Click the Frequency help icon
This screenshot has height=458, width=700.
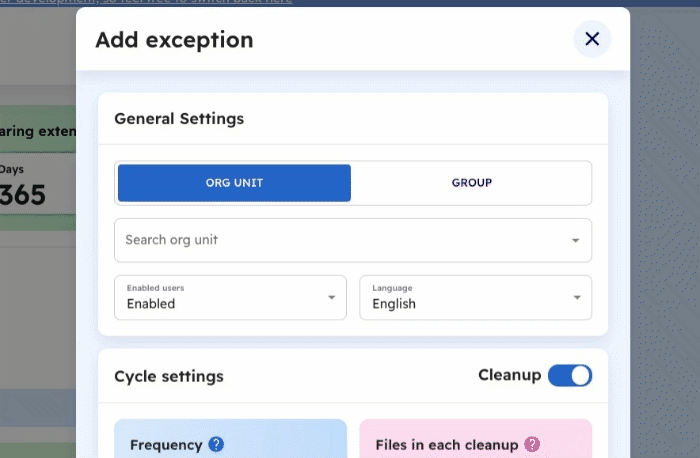click(x=216, y=445)
